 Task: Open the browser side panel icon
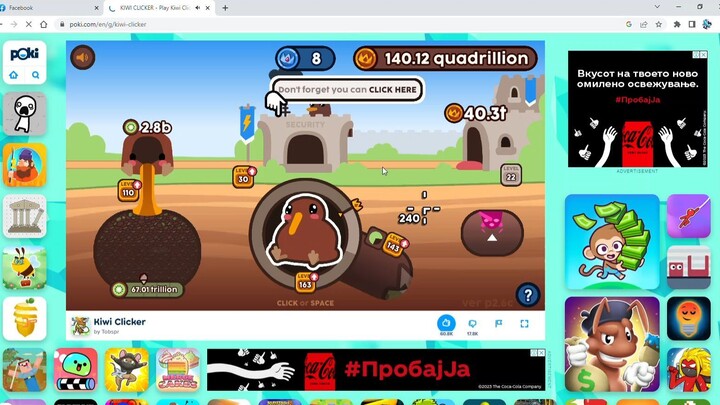(x=692, y=24)
